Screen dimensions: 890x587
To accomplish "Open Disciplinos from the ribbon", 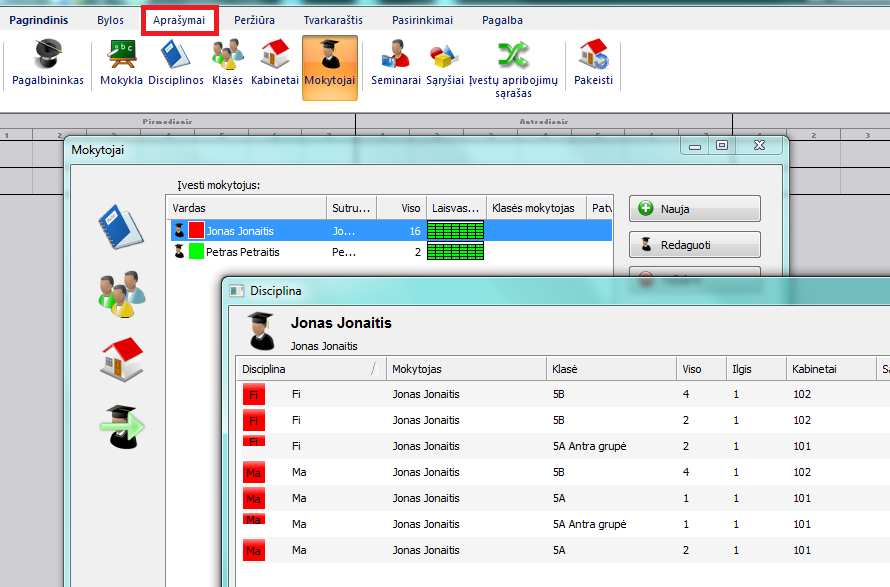I will [x=176, y=62].
